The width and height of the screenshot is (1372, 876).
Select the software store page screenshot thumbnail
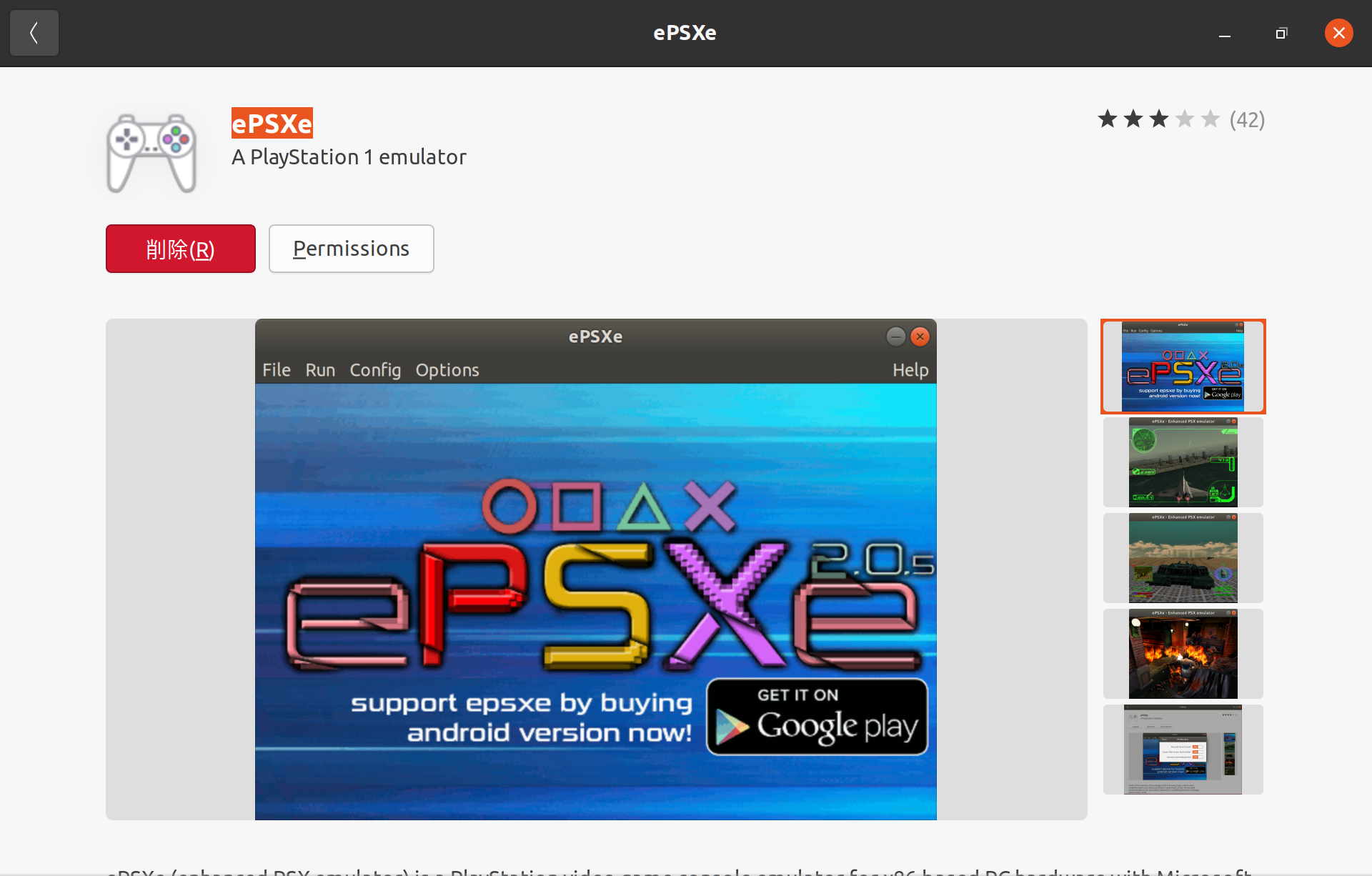point(1183,750)
